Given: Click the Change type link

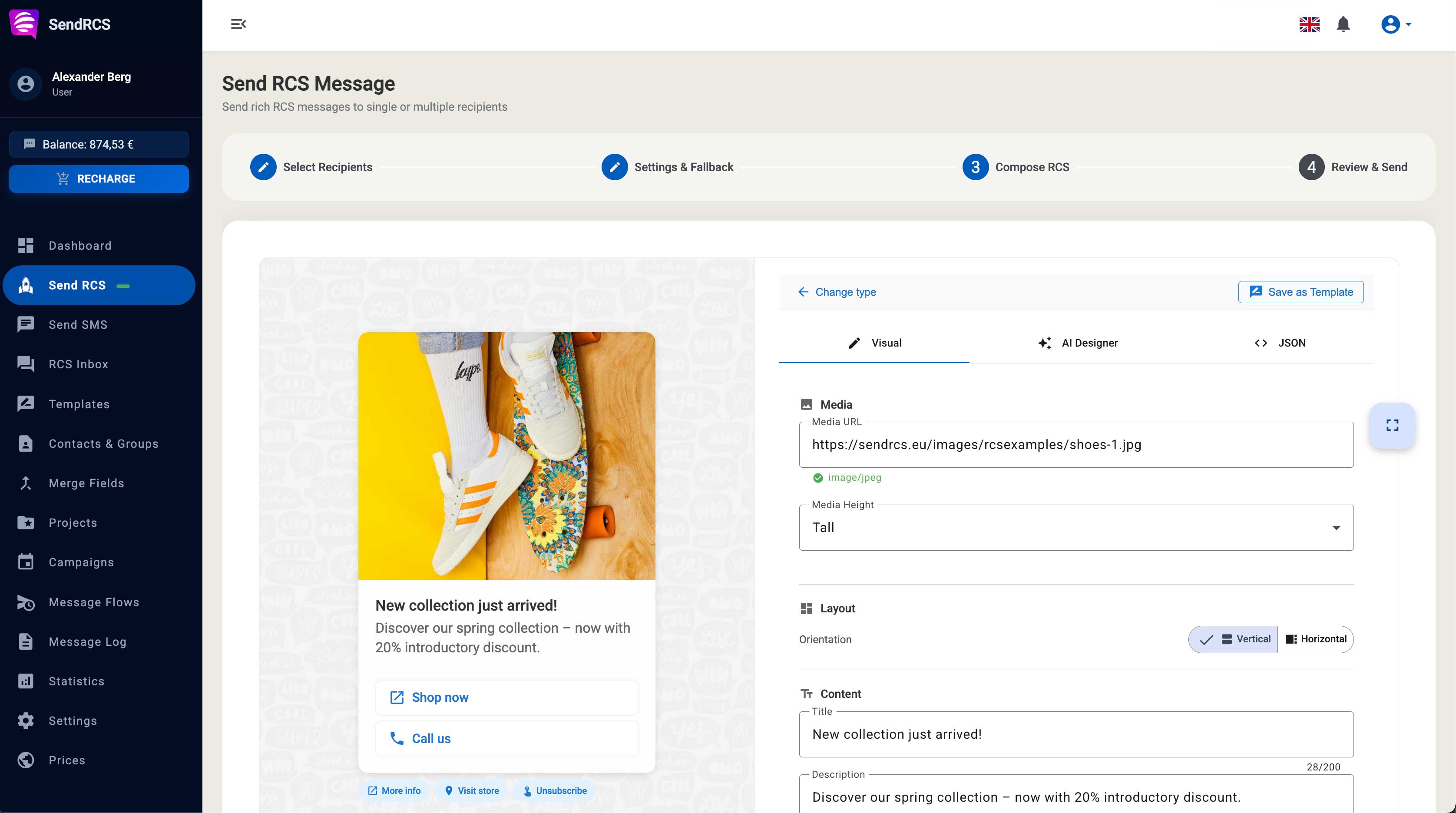Looking at the screenshot, I should point(837,292).
